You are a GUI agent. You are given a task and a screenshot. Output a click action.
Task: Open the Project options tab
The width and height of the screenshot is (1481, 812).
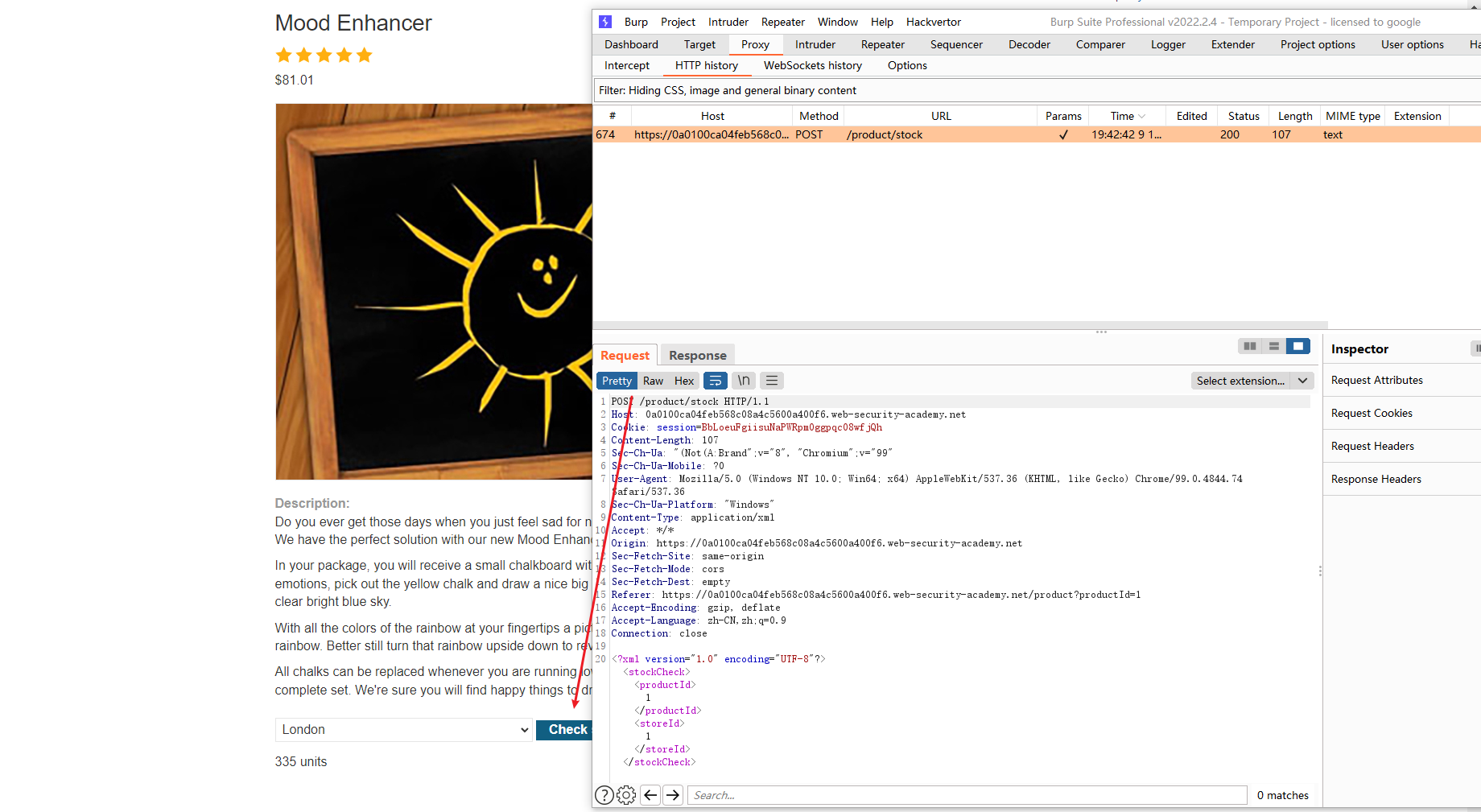(1318, 44)
